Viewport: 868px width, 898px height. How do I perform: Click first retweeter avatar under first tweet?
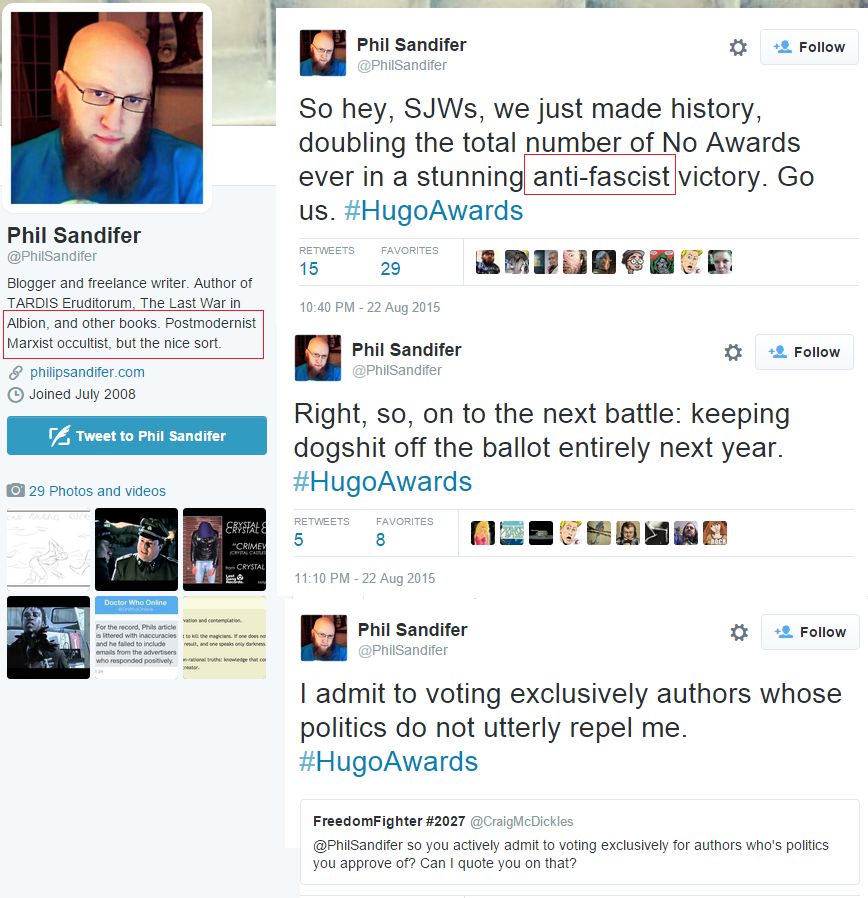[x=487, y=262]
